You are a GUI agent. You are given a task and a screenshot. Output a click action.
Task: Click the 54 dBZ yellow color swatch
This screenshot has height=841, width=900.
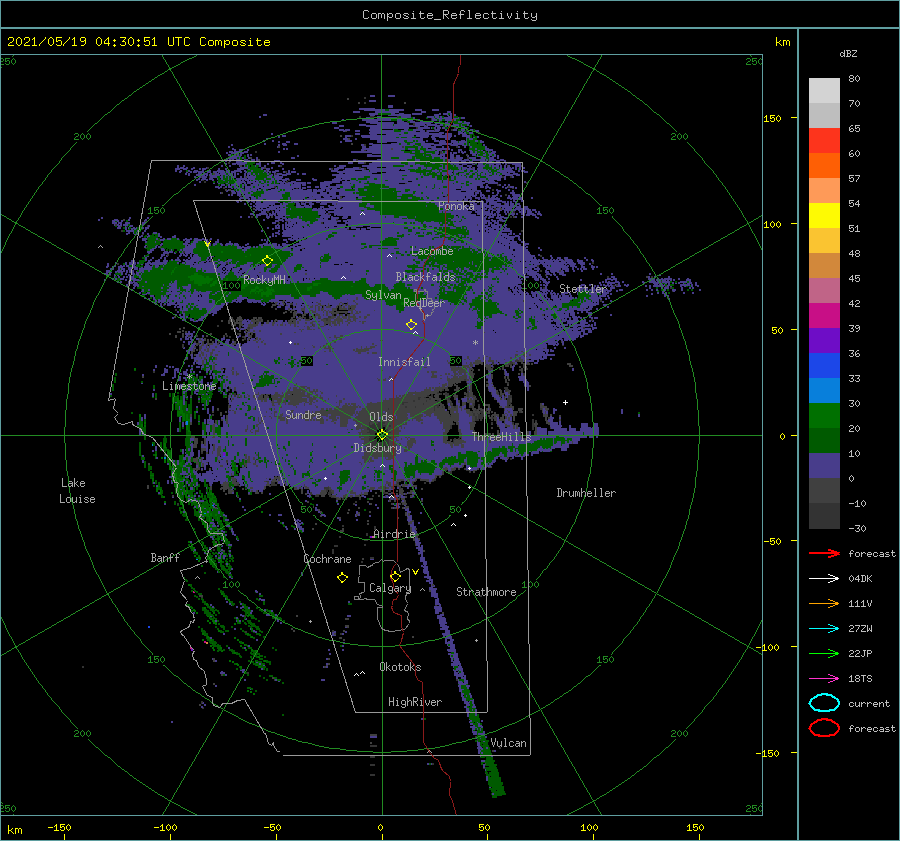[x=824, y=215]
